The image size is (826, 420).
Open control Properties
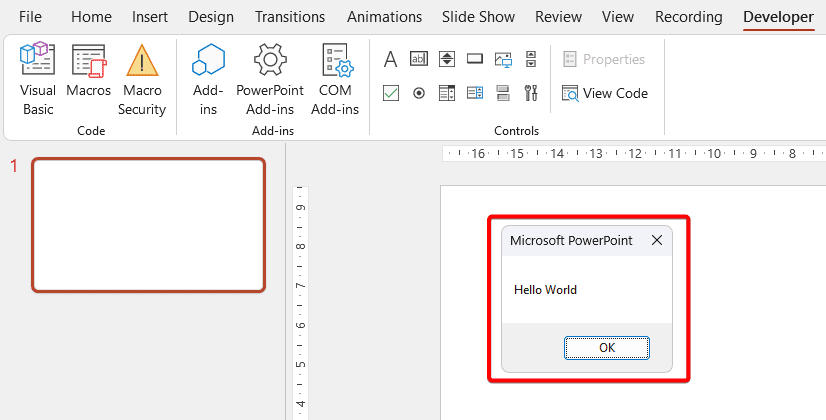(x=604, y=59)
